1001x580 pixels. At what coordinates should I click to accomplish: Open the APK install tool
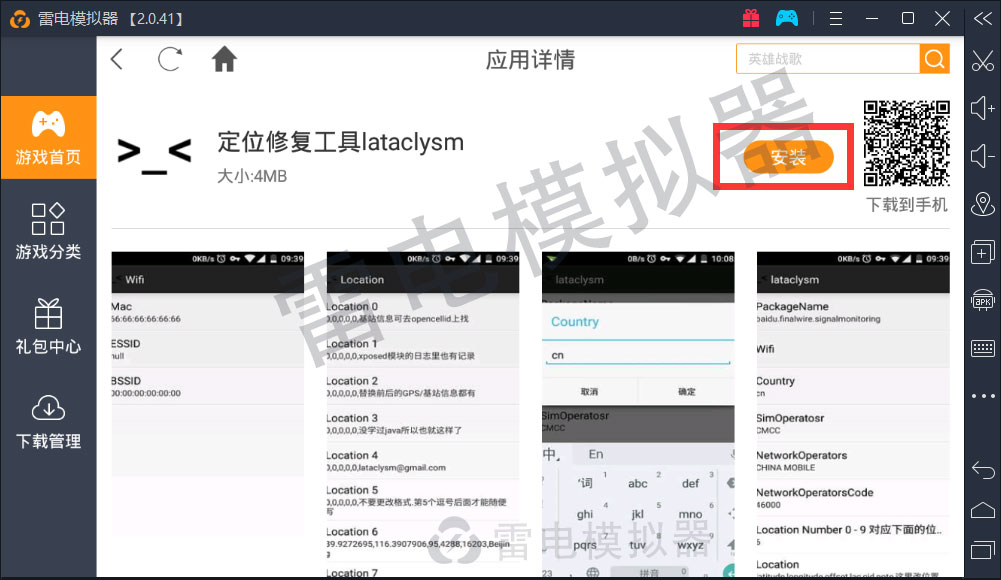982,299
